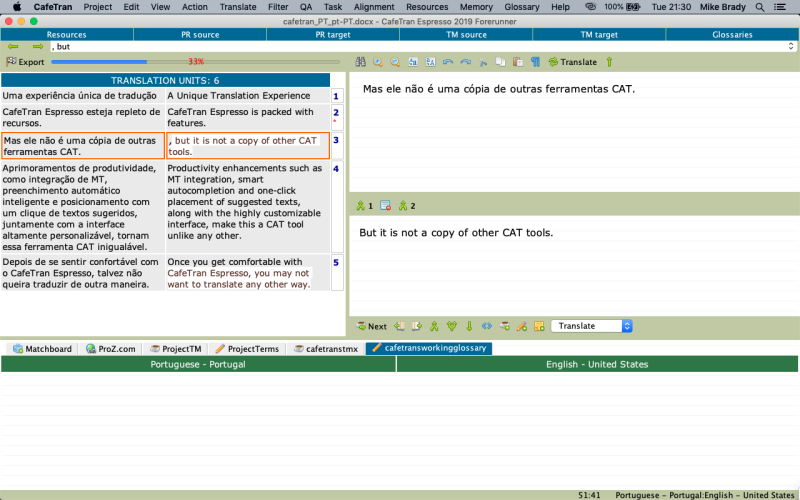Click the blue undo arrow icon
This screenshot has width=800, height=500.
(448, 62)
